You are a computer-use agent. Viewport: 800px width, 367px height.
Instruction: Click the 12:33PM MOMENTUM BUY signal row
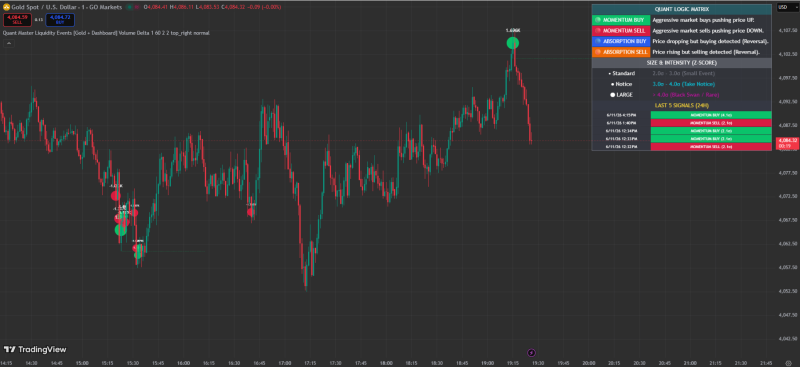tap(682, 139)
